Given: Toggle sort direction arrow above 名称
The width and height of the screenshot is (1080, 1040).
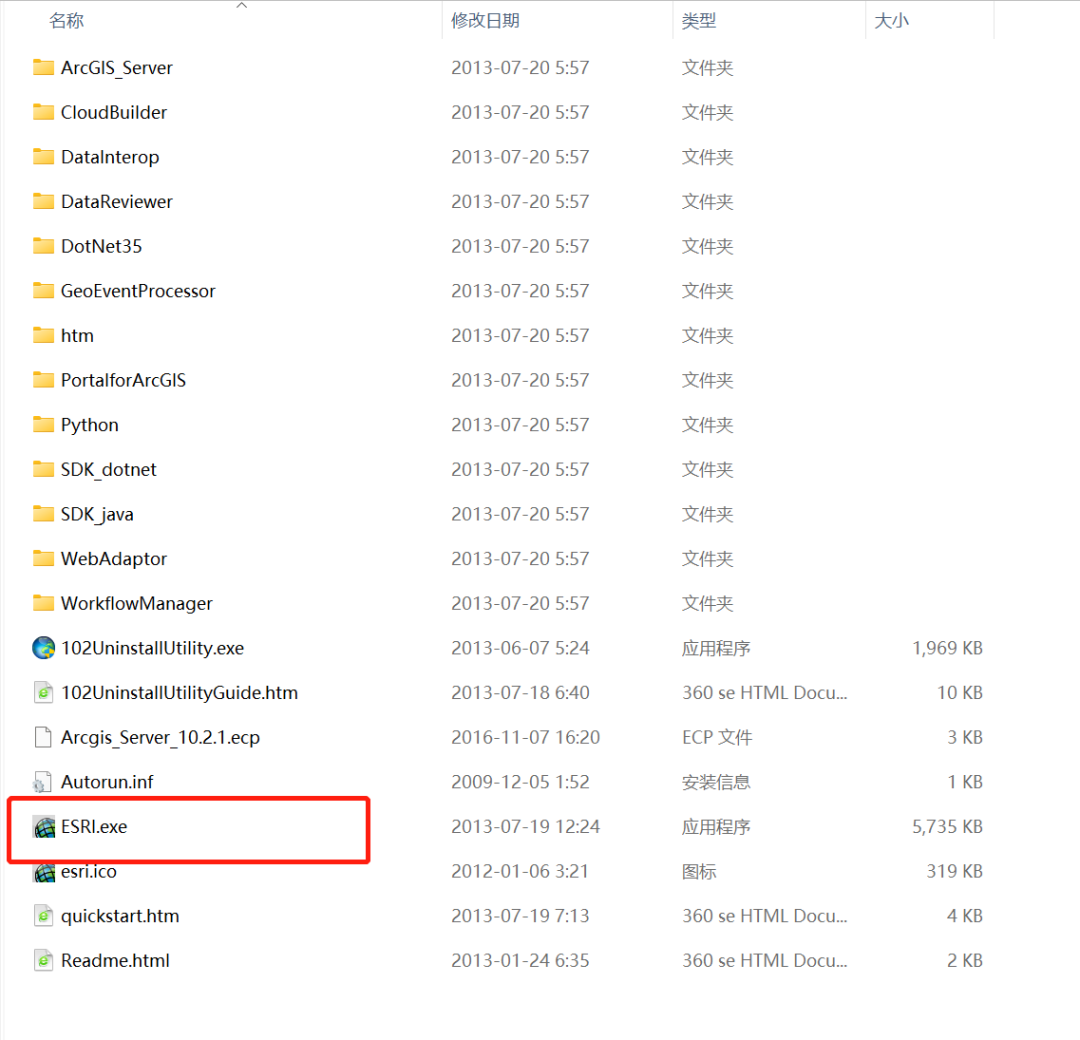Looking at the screenshot, I should point(242,6).
